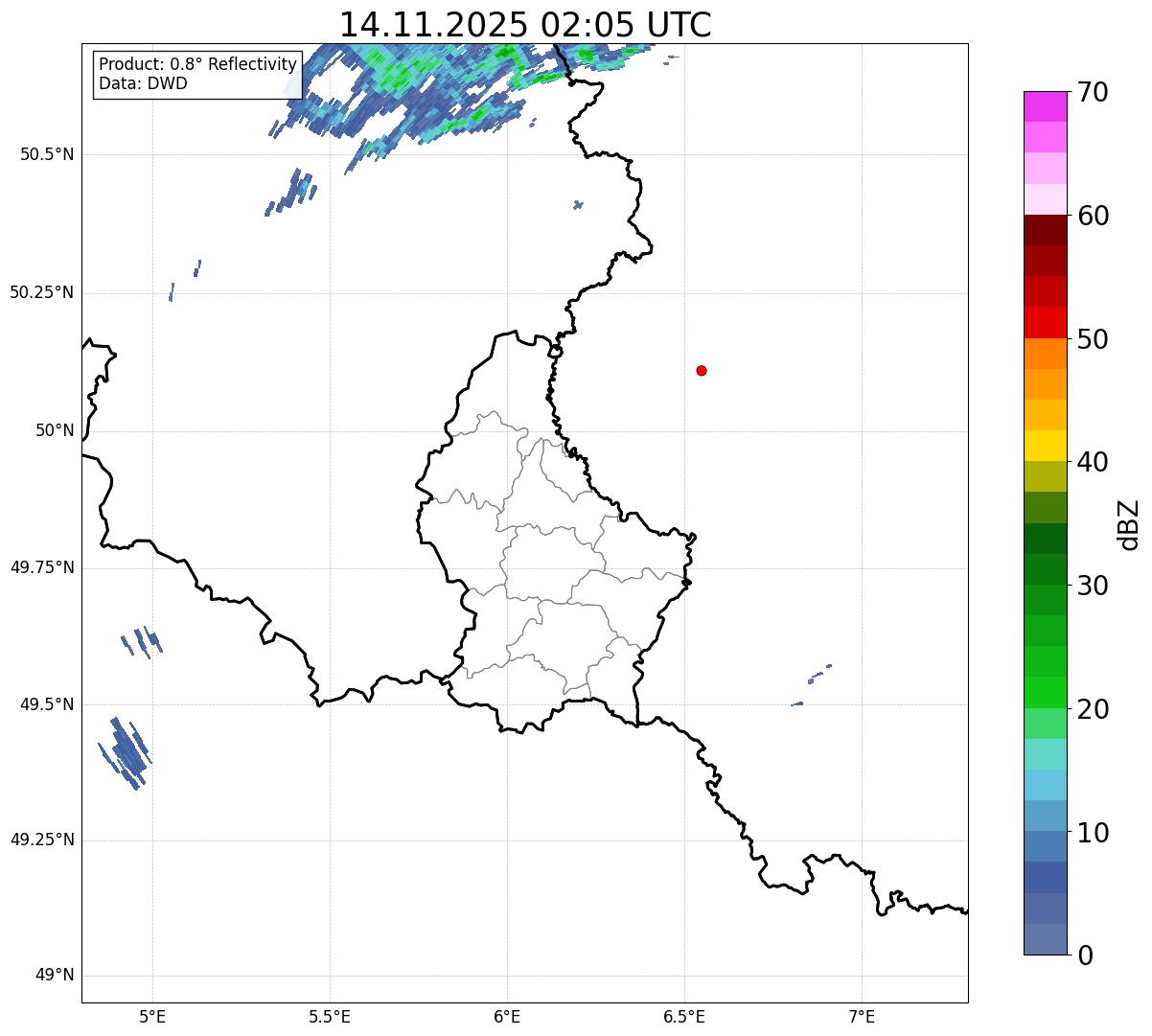1152x1036 pixels.
Task: Click the timestamp title 14.11.2025 02:05 UTC
Action: tap(525, 25)
